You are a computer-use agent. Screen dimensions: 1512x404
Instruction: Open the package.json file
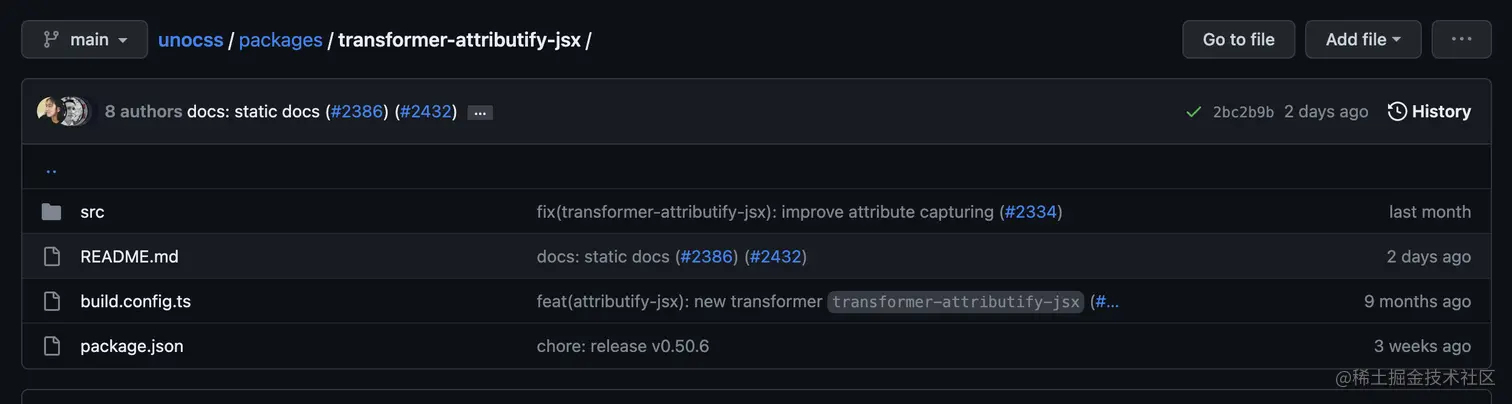132,346
